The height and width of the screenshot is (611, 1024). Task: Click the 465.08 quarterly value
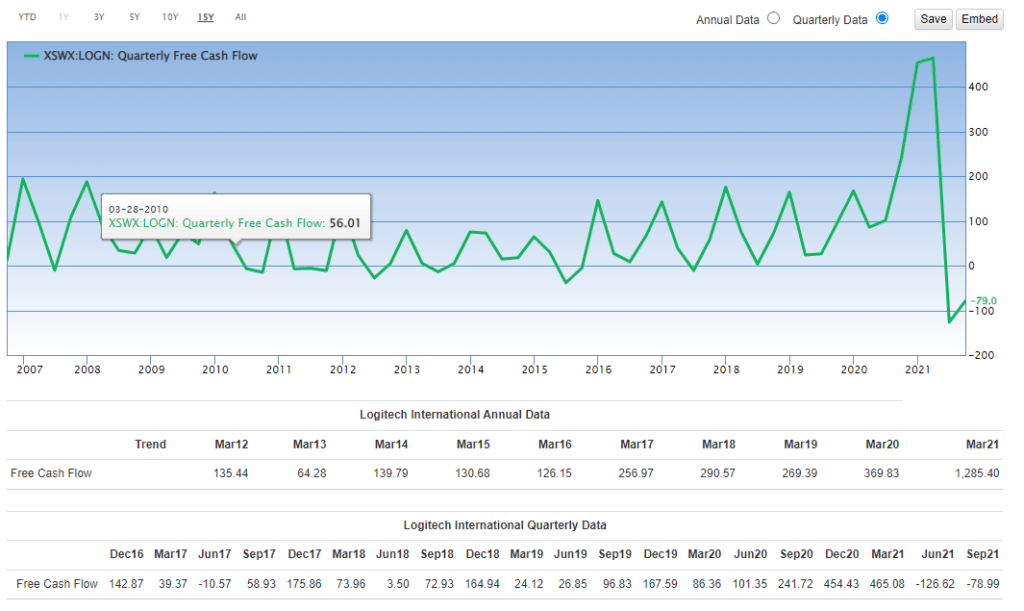887,584
